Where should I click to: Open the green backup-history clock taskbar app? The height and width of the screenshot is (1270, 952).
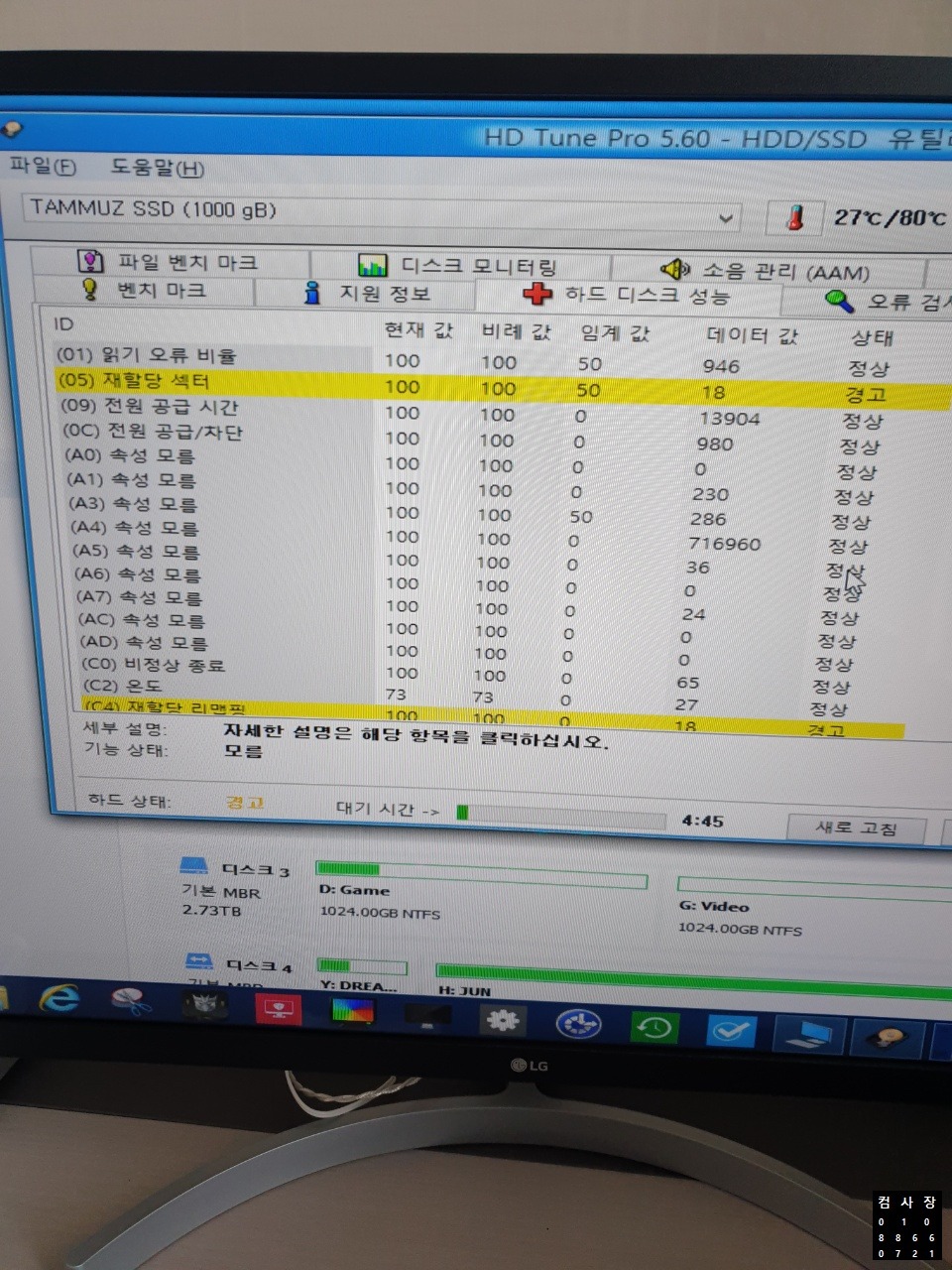point(653,1027)
